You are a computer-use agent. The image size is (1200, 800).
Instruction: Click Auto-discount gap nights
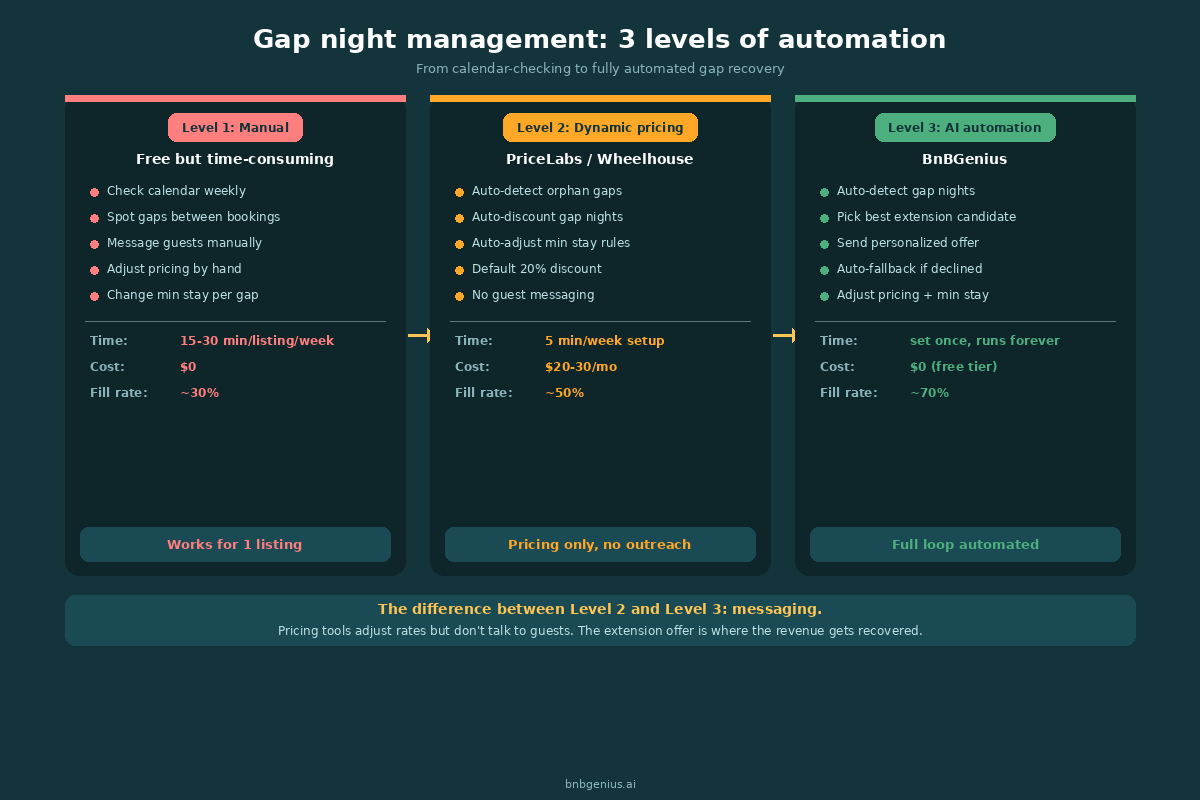[547, 217]
